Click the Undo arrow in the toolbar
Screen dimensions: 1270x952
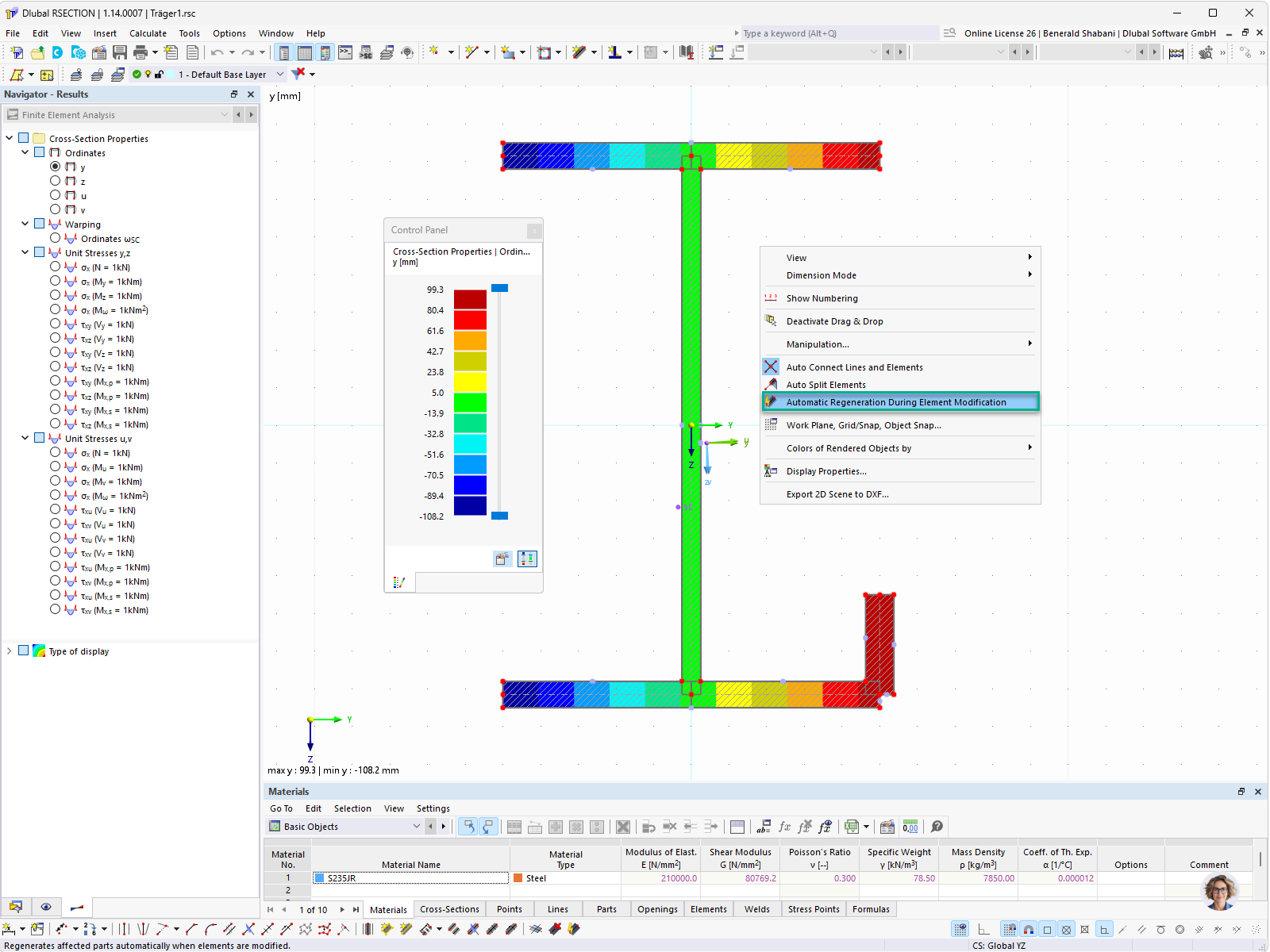[217, 52]
